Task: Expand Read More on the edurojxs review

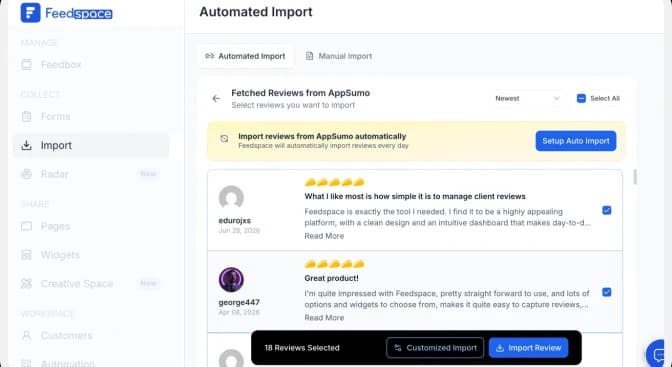Action: coord(324,236)
